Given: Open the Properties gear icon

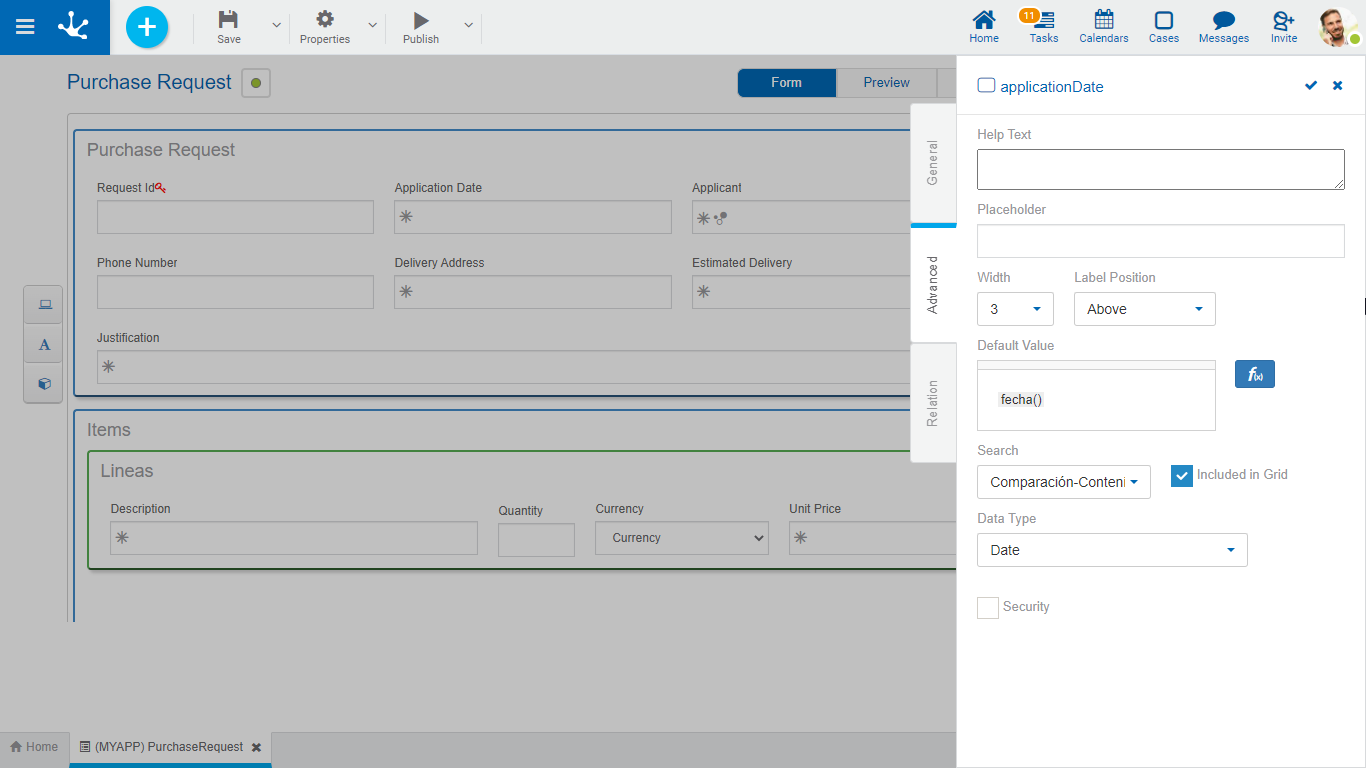Looking at the screenshot, I should tap(325, 20).
